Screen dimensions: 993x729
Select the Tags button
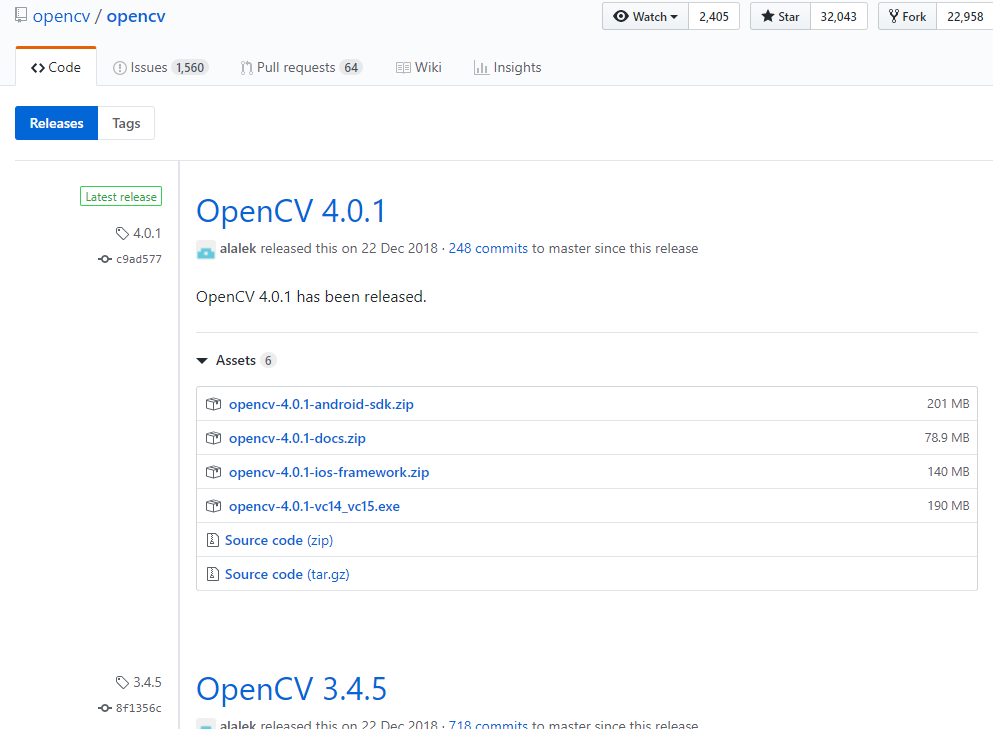(x=126, y=123)
